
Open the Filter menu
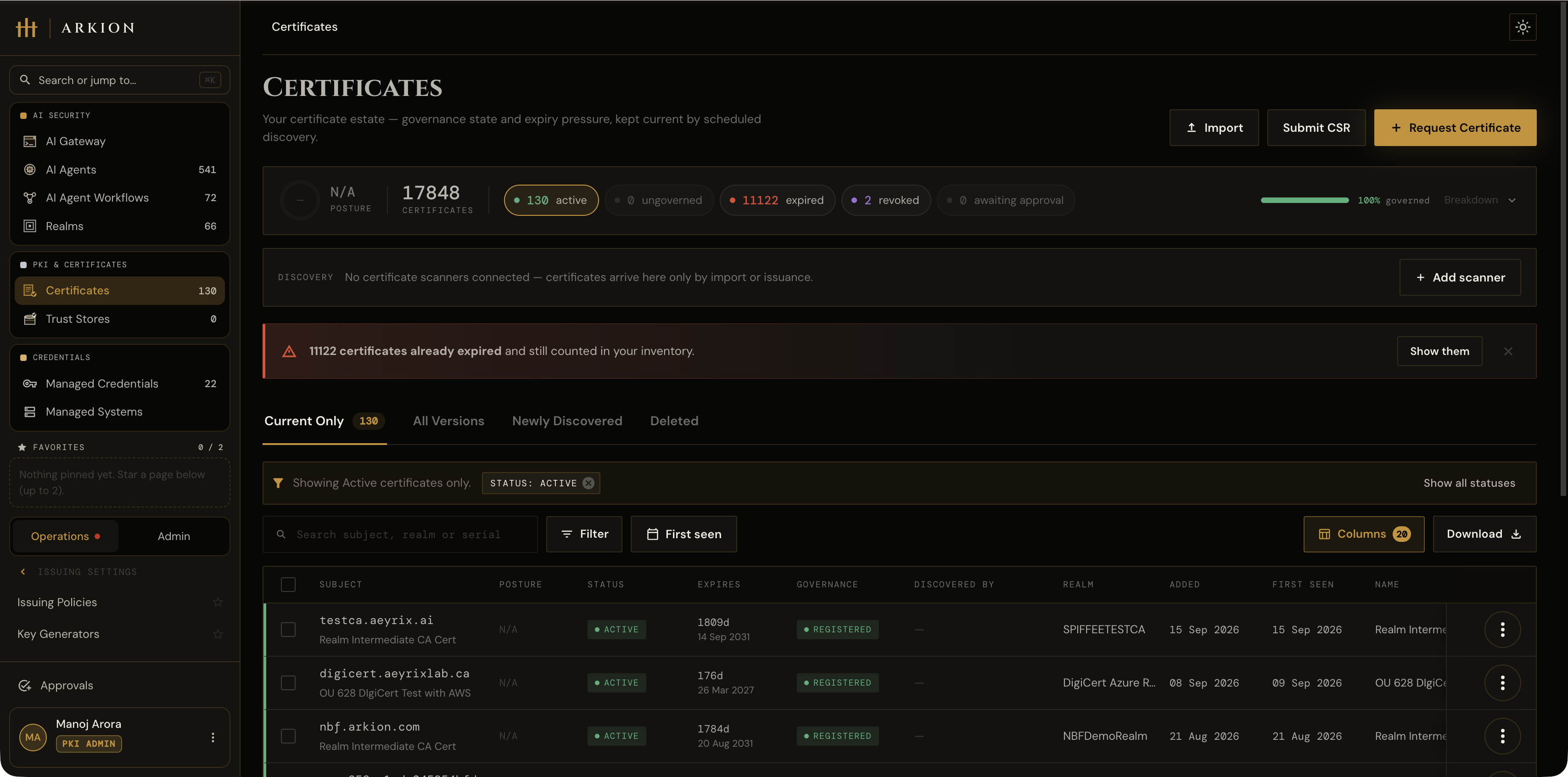pyautogui.click(x=584, y=534)
